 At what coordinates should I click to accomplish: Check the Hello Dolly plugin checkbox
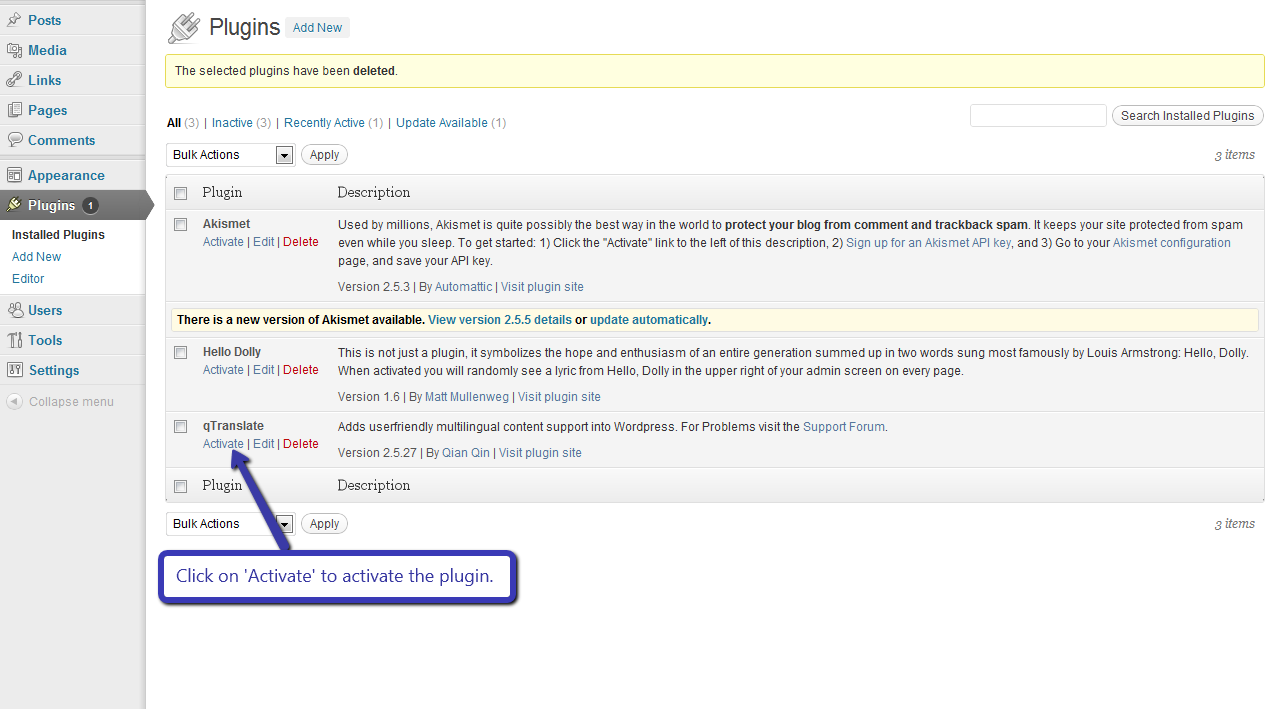tap(181, 352)
